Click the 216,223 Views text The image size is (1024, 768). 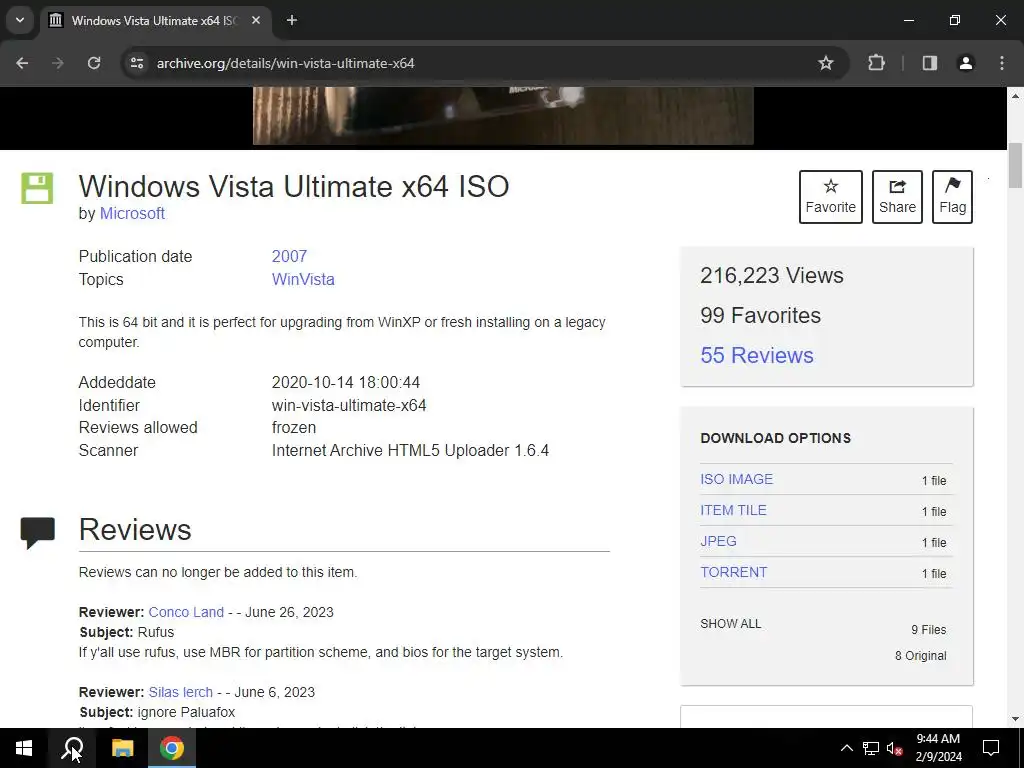click(x=772, y=275)
